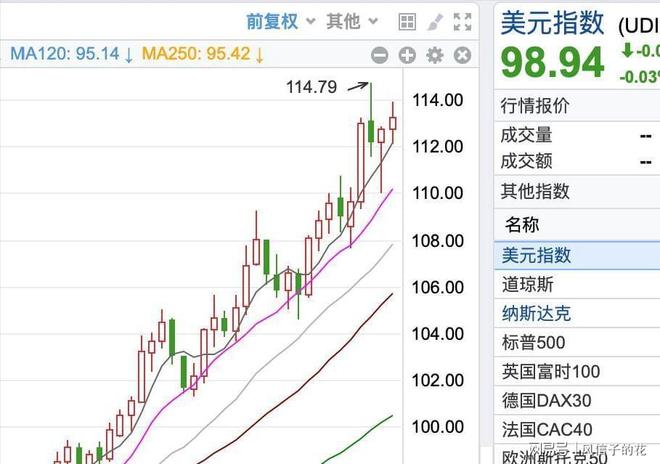Screen dimensions: 660x464
Task: Select the drawing brush tool
Action: pyautogui.click(x=434, y=21)
